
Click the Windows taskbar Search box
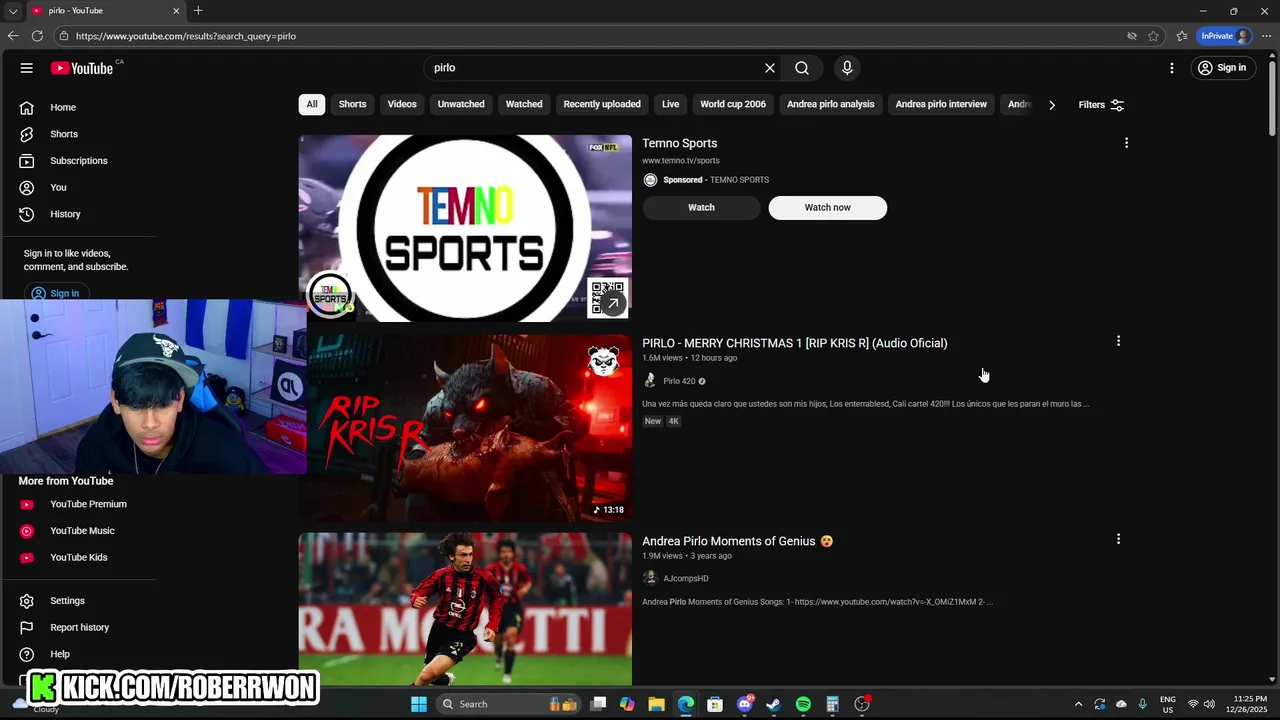510,704
